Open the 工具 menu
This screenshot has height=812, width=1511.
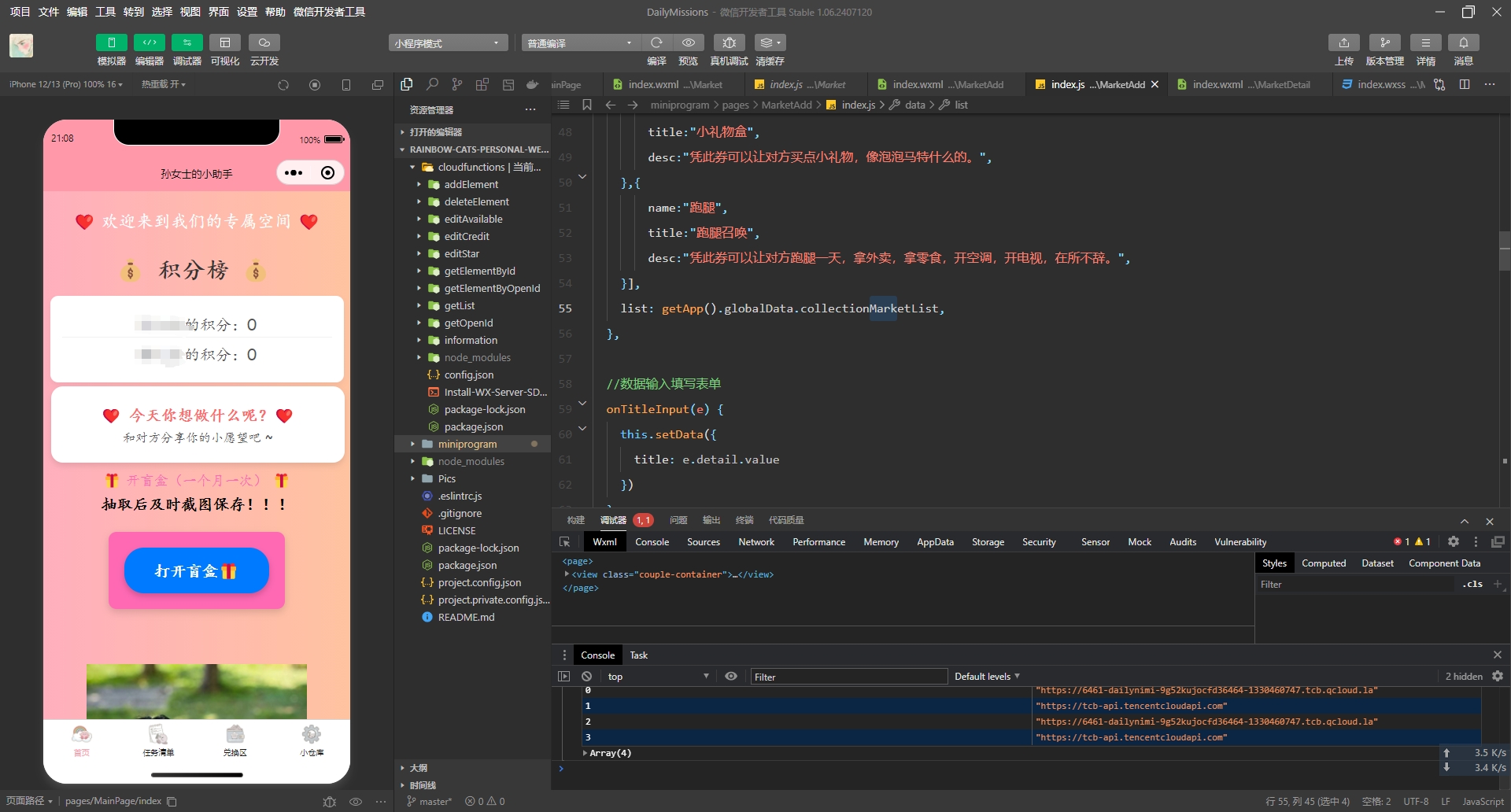[105, 12]
